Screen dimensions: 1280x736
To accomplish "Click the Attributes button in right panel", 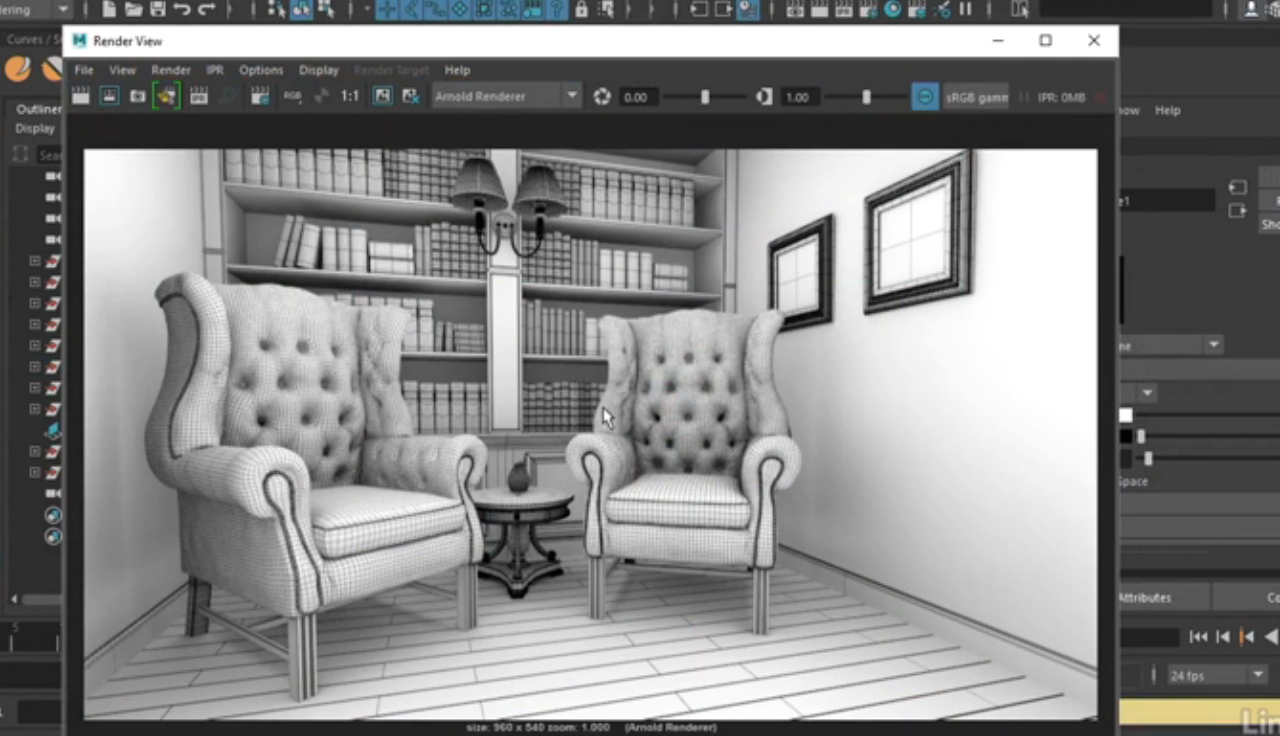I will tap(1165, 598).
